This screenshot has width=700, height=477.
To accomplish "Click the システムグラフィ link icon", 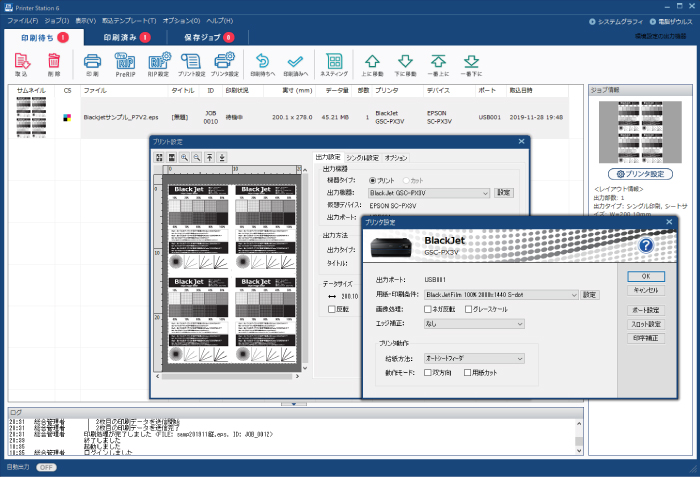I will coord(592,21).
